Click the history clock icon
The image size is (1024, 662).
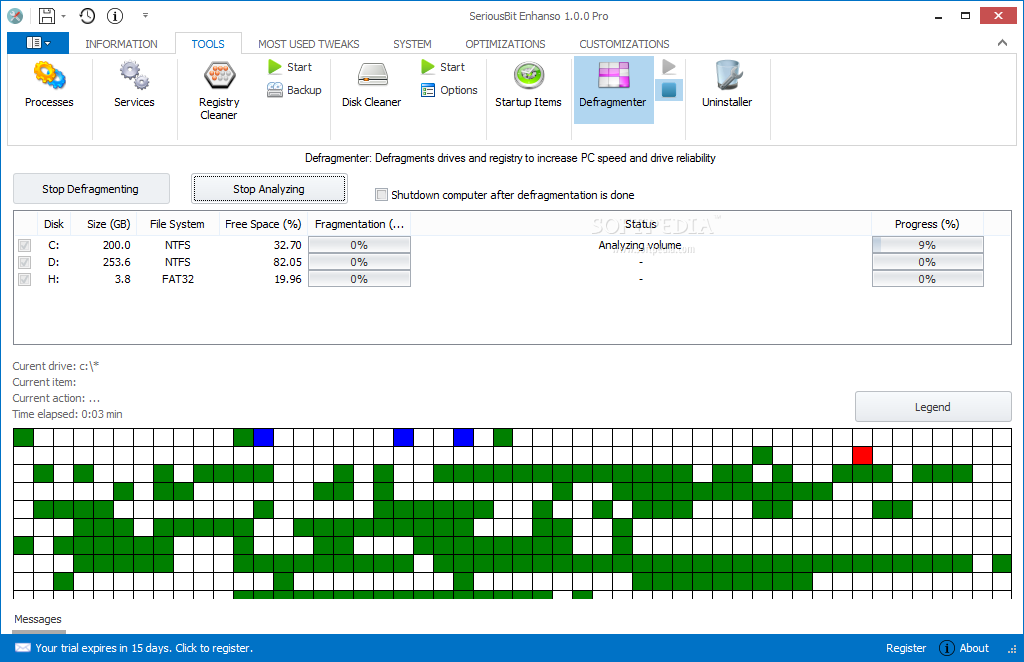(87, 16)
